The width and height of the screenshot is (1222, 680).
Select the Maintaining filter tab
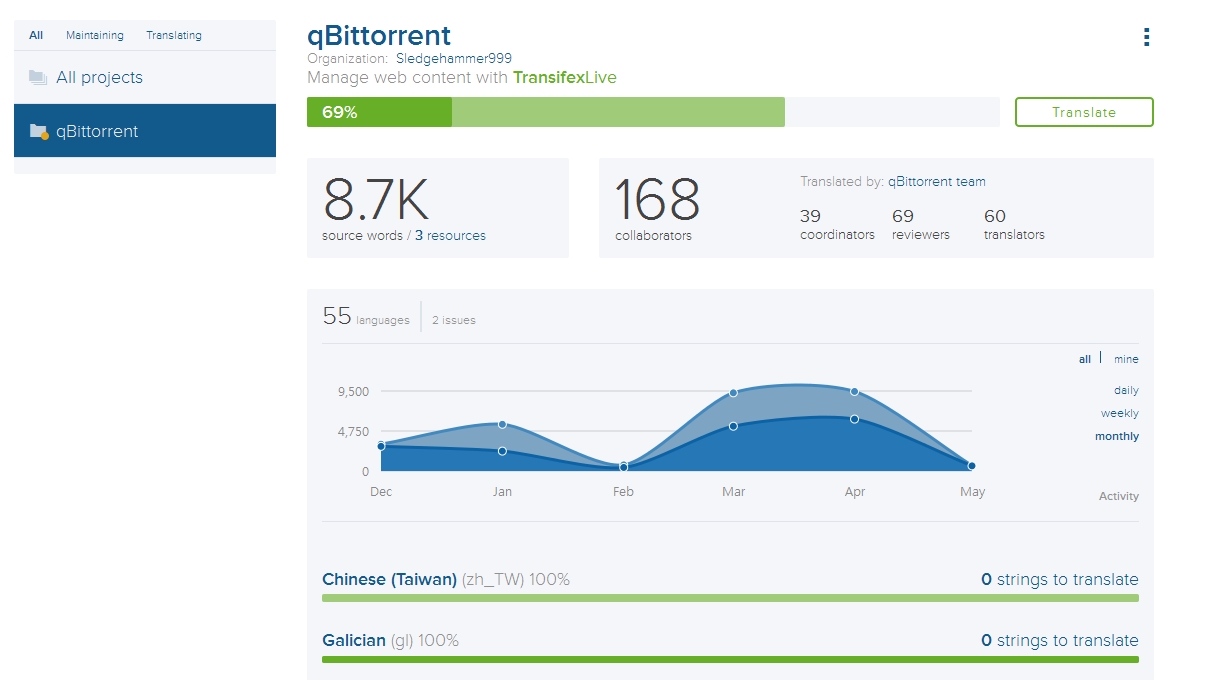coord(95,35)
